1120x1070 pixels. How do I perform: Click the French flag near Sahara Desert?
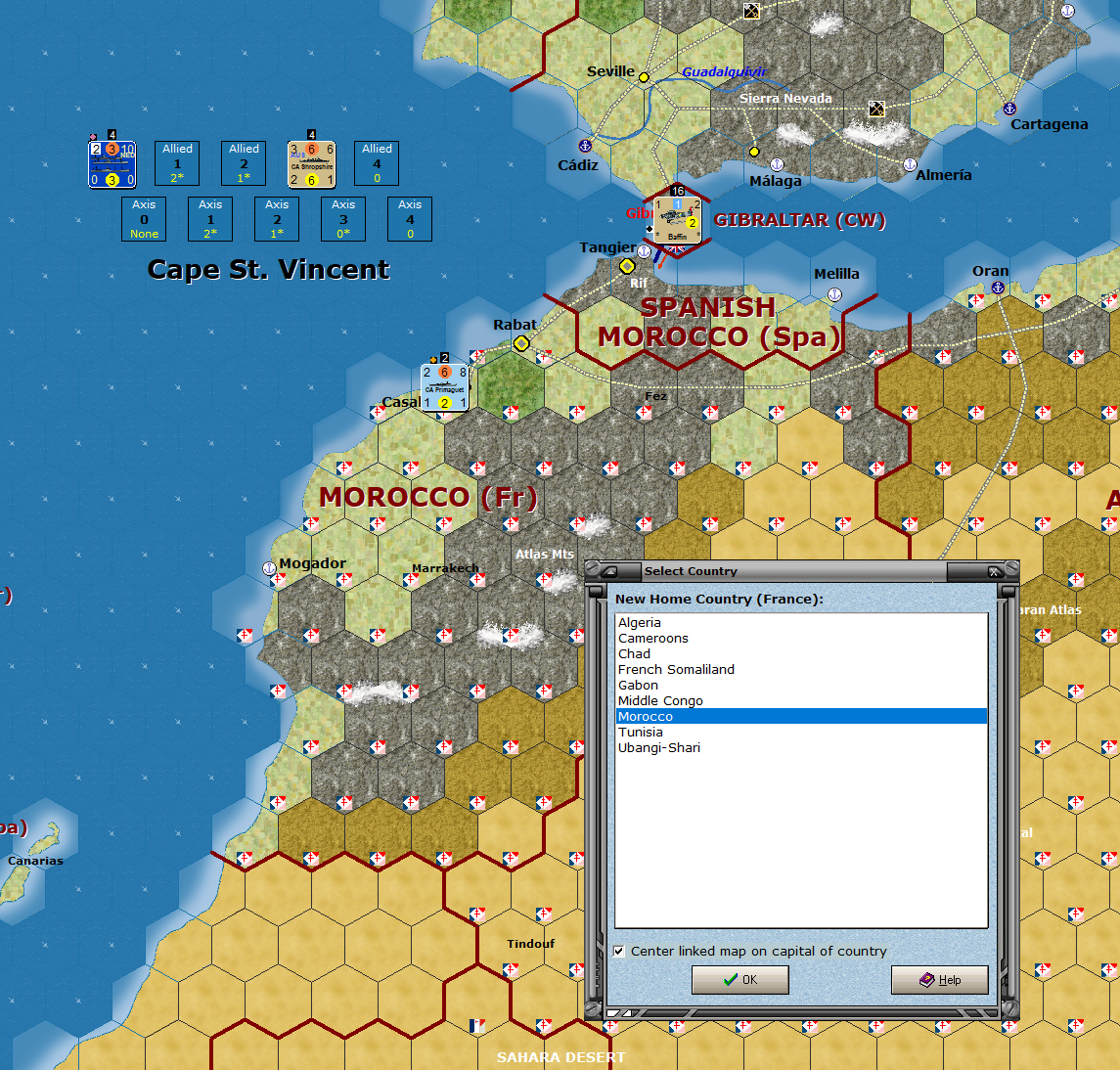point(477,1026)
